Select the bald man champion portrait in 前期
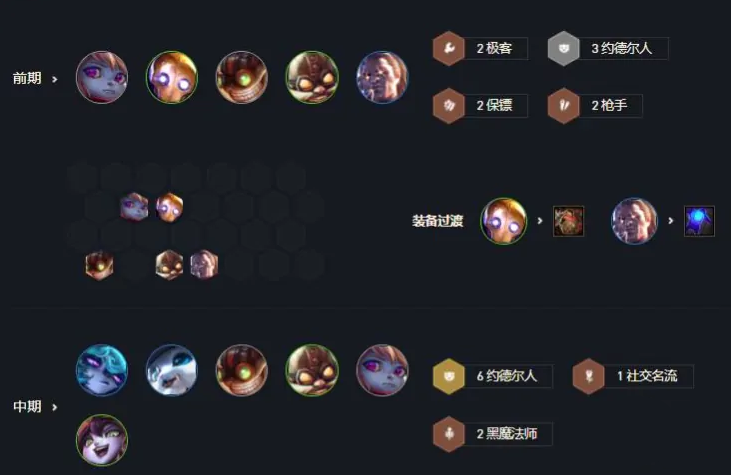The width and height of the screenshot is (731, 475). 382,77
